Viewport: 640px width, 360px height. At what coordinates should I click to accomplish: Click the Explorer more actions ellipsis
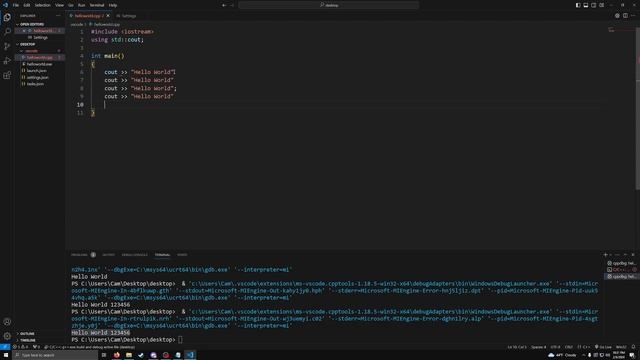58,16
